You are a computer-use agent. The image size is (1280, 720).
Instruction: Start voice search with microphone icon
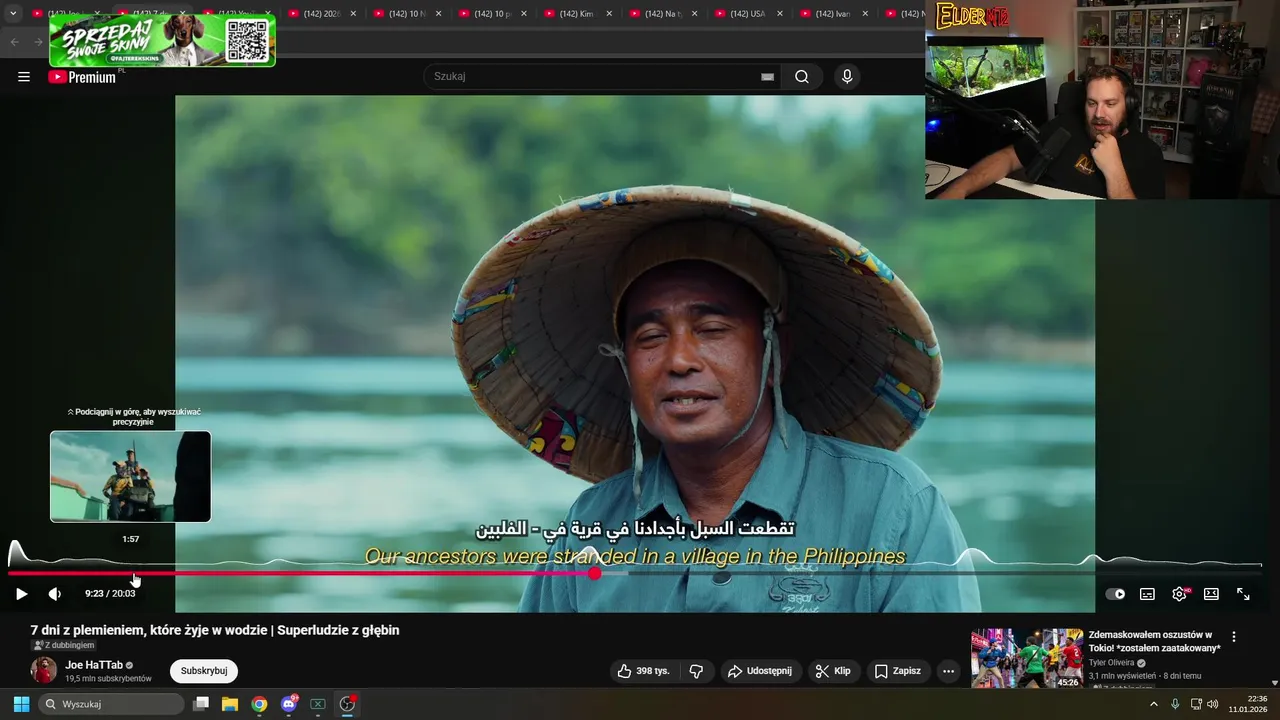click(x=847, y=77)
